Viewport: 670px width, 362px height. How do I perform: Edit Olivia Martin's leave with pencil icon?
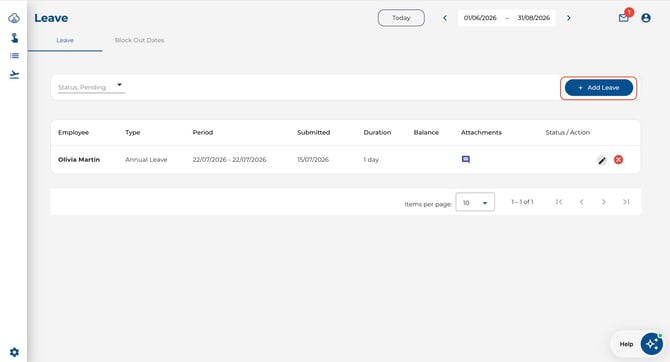pyautogui.click(x=602, y=160)
